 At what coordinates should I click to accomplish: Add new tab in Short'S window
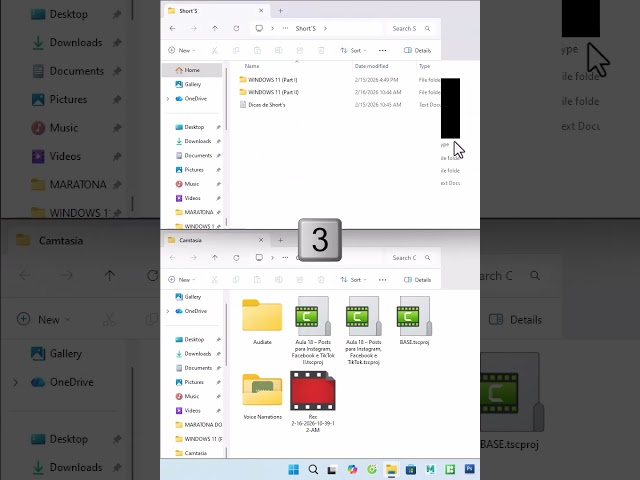tap(280, 11)
